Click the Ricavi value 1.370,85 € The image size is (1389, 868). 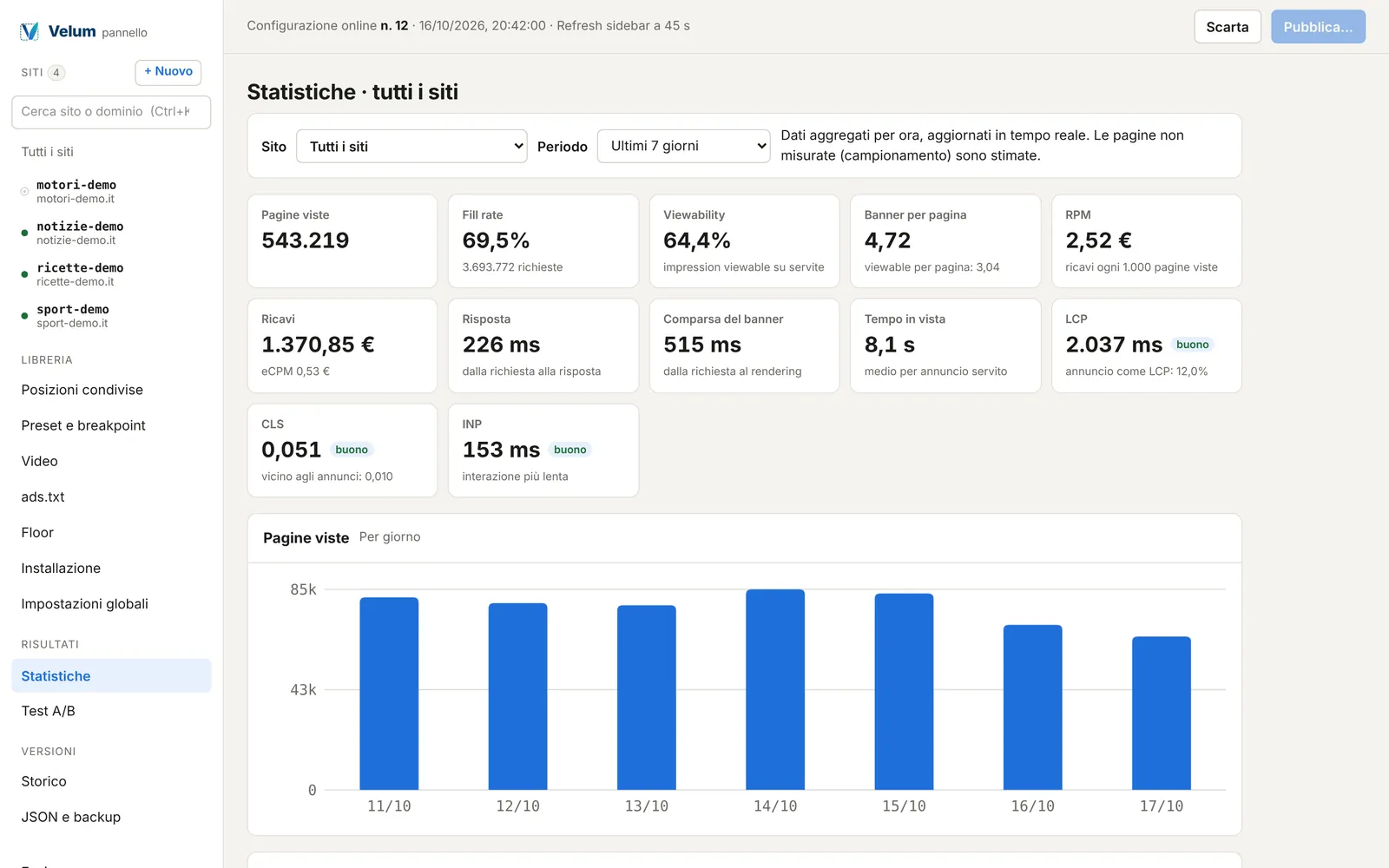point(318,345)
